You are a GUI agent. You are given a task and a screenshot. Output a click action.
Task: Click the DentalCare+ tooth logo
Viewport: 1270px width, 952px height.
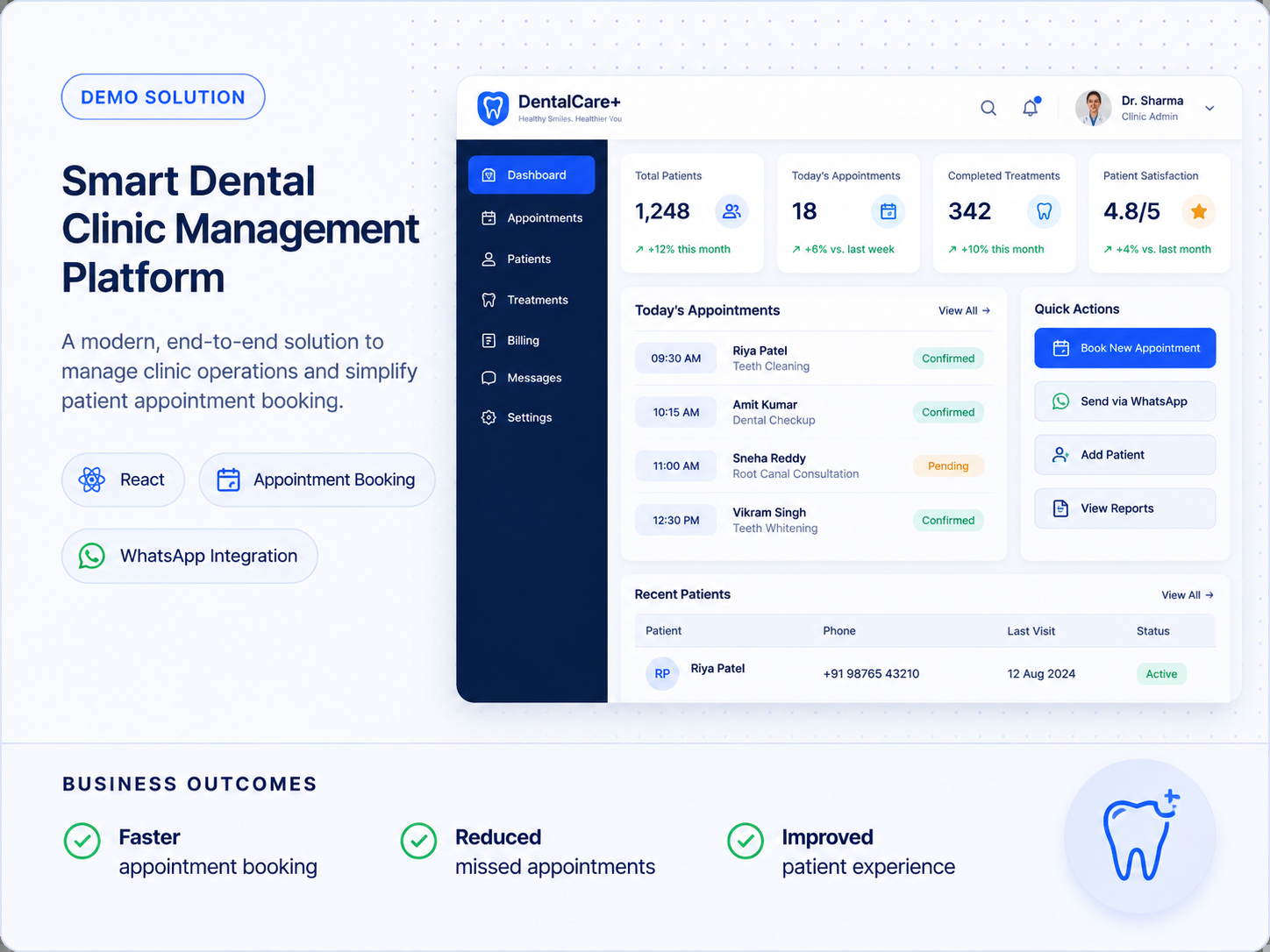[x=493, y=108]
